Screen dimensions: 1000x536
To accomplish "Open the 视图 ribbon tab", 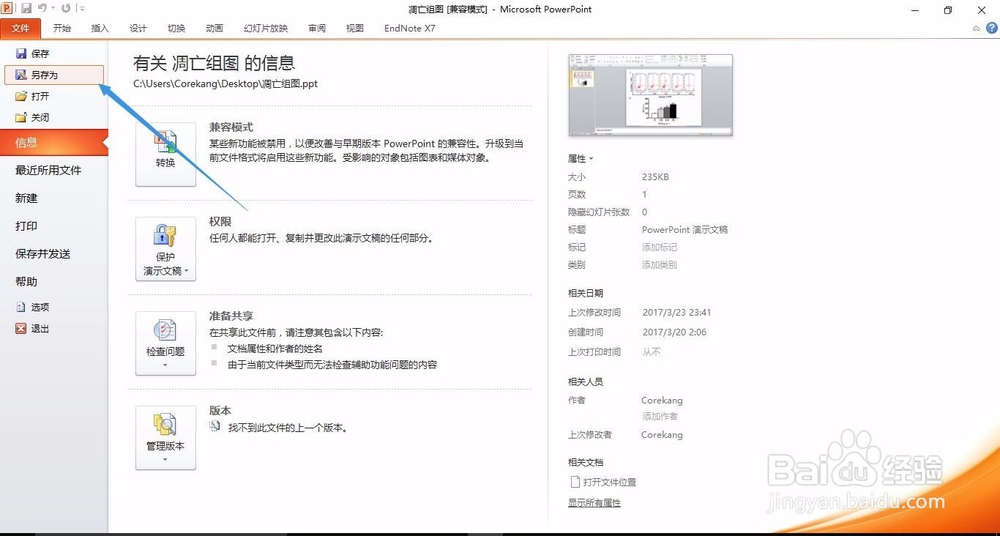I will click(x=355, y=28).
